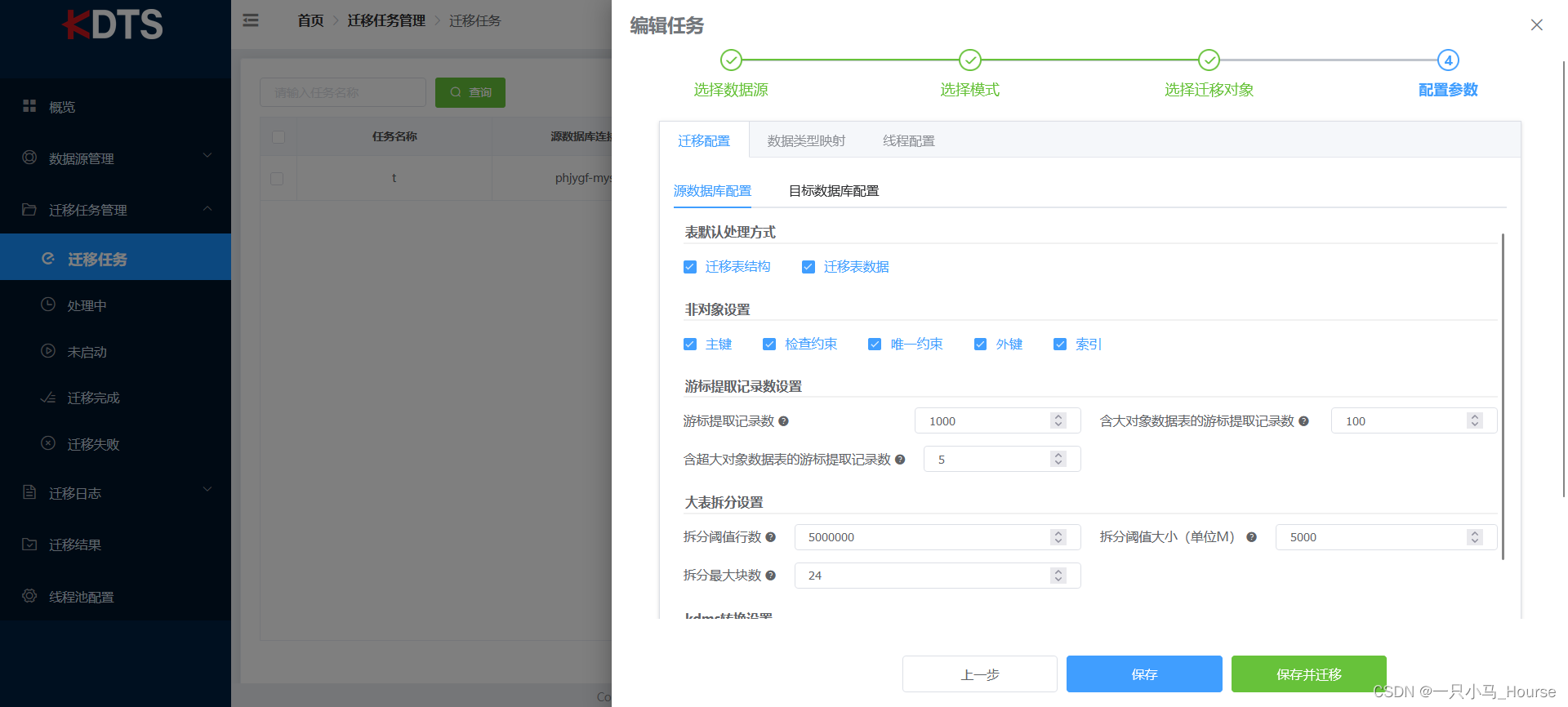Screen dimensions: 1568x707
Task: Adjust 拆分阈值大小 stepper arrows
Action: tap(1475, 536)
